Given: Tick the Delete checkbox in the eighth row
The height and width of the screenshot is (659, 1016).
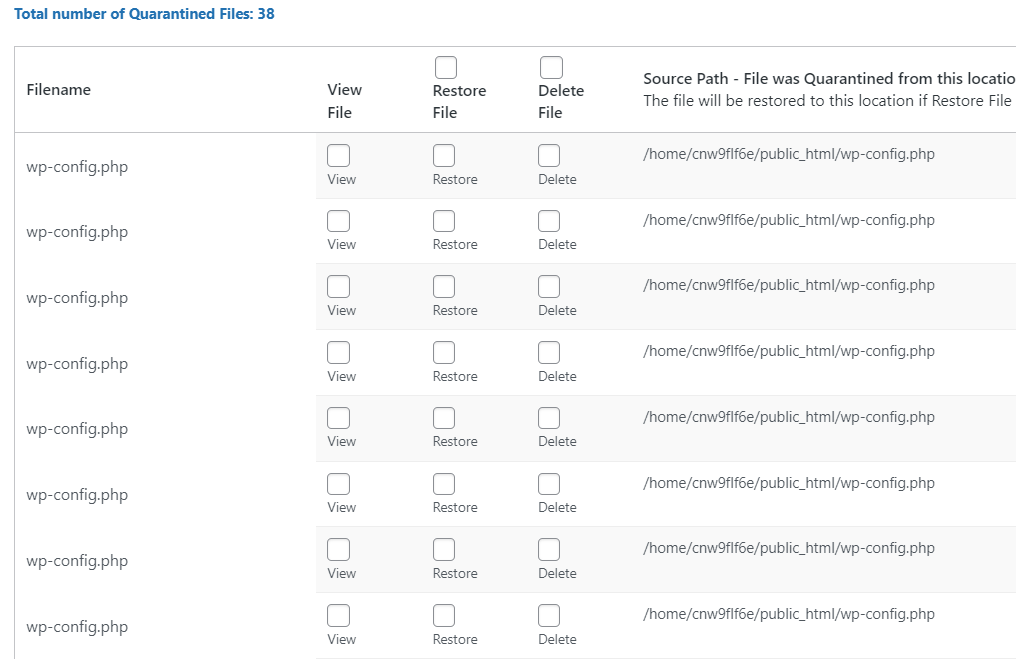Looking at the screenshot, I should [x=549, y=616].
